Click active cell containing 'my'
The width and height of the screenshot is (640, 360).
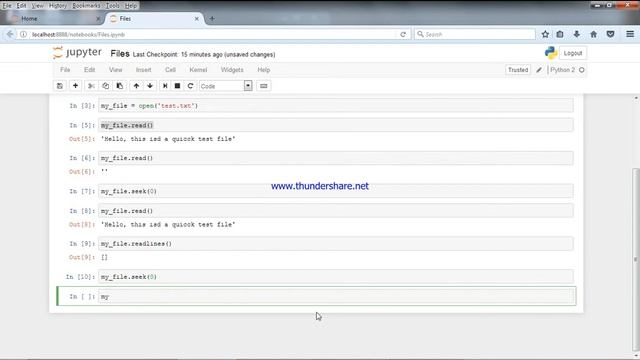pos(336,296)
